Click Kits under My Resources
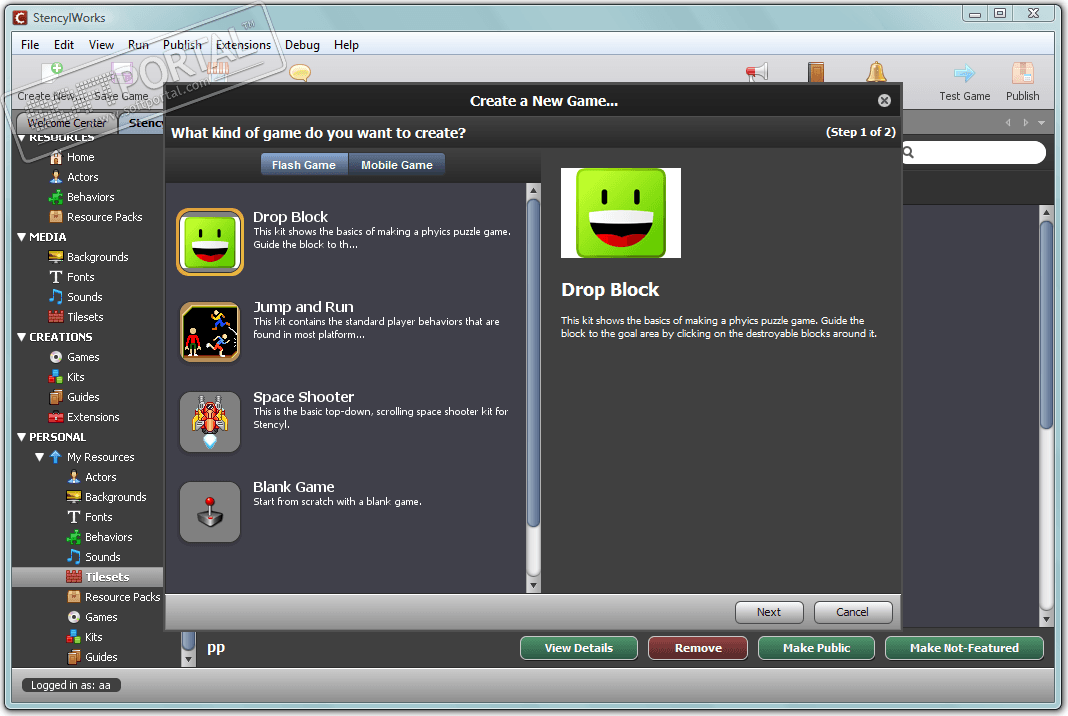Viewport: 1068px width, 716px height. tap(93, 637)
